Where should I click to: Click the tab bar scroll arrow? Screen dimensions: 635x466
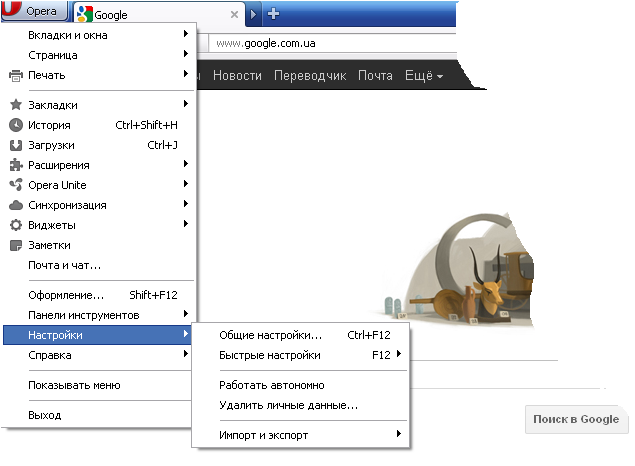pos(254,15)
